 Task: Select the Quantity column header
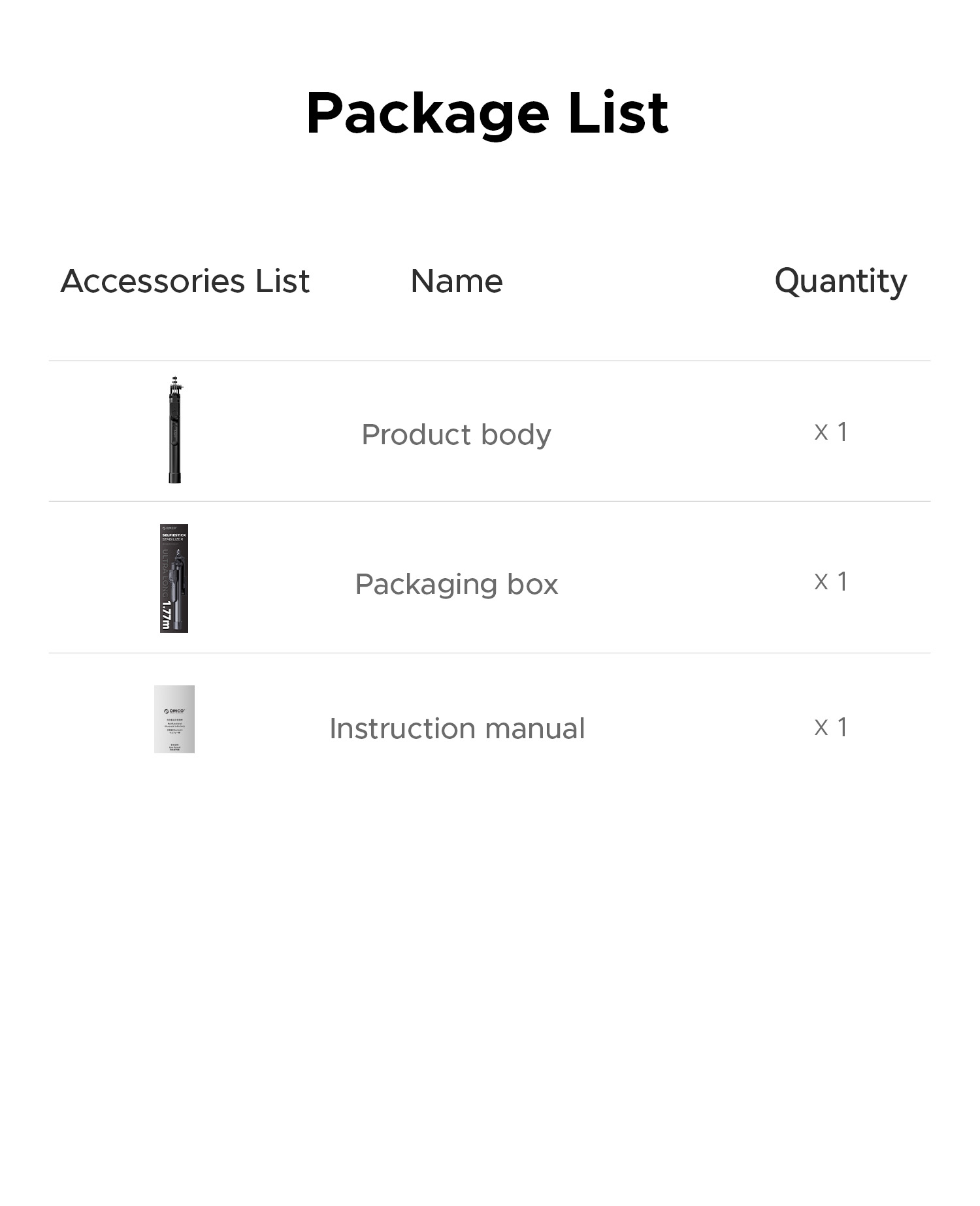pos(840,281)
